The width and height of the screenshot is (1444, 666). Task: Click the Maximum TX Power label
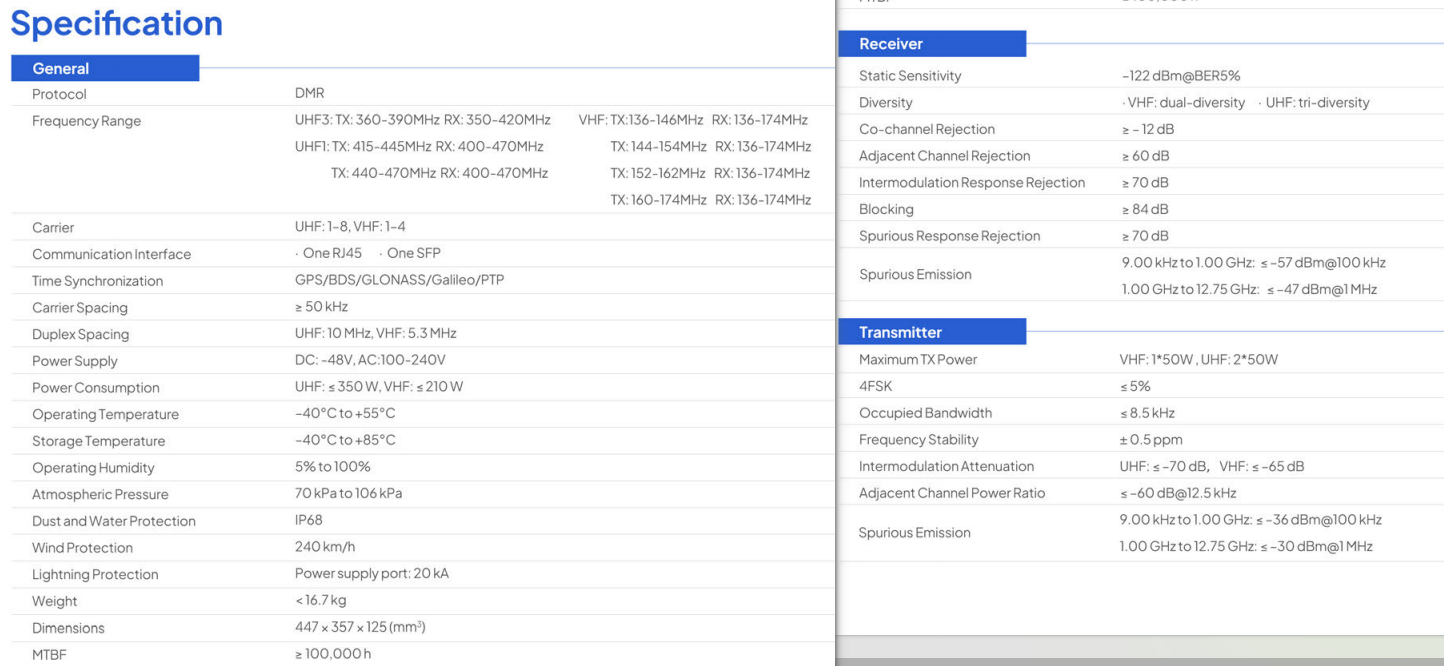[918, 359]
